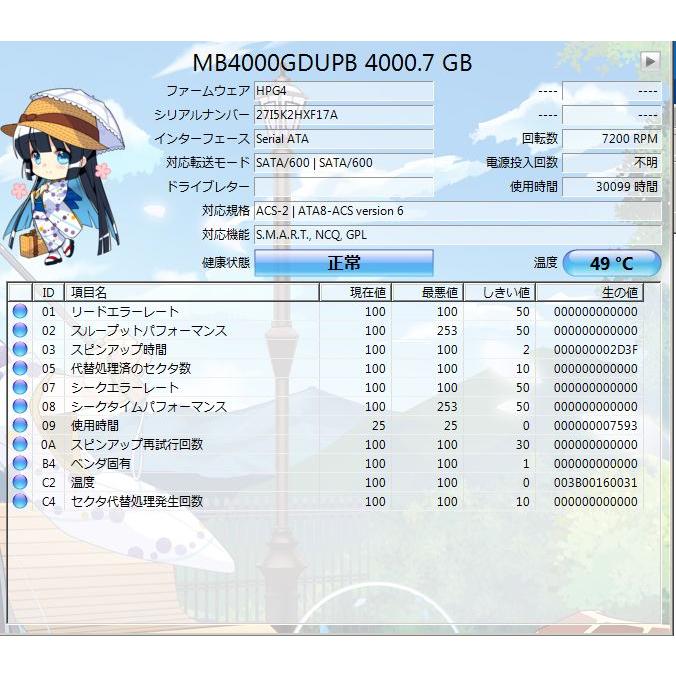Click the 最悪値 column header
This screenshot has height=676, width=676.
coord(427,292)
